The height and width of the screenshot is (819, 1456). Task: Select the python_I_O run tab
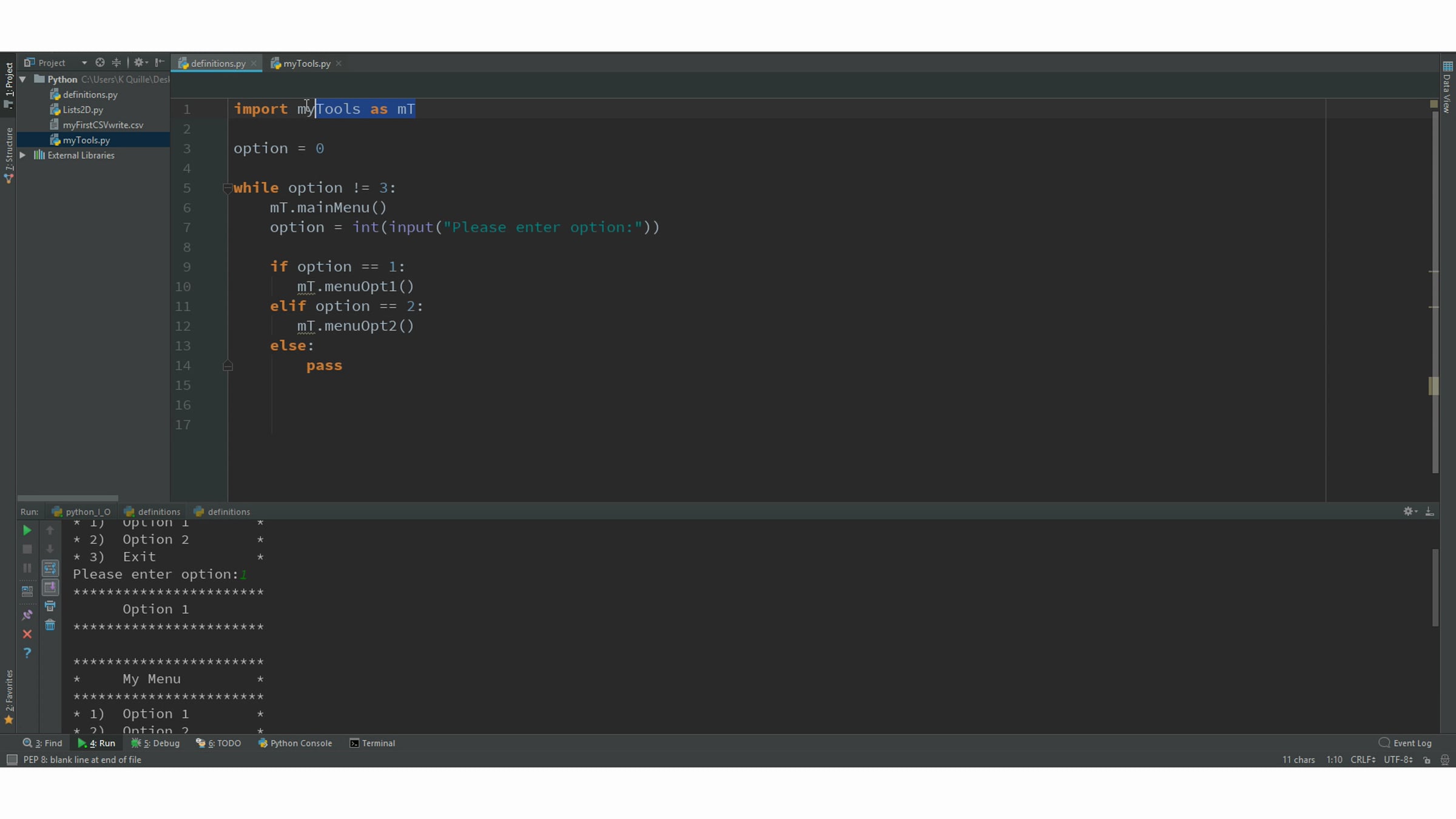[82, 511]
